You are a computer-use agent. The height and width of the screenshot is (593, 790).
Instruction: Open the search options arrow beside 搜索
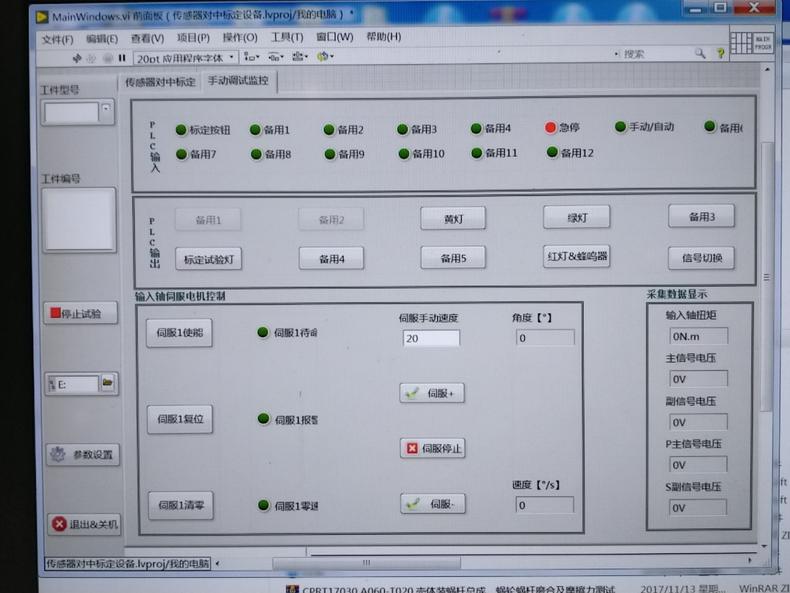[x=616, y=54]
